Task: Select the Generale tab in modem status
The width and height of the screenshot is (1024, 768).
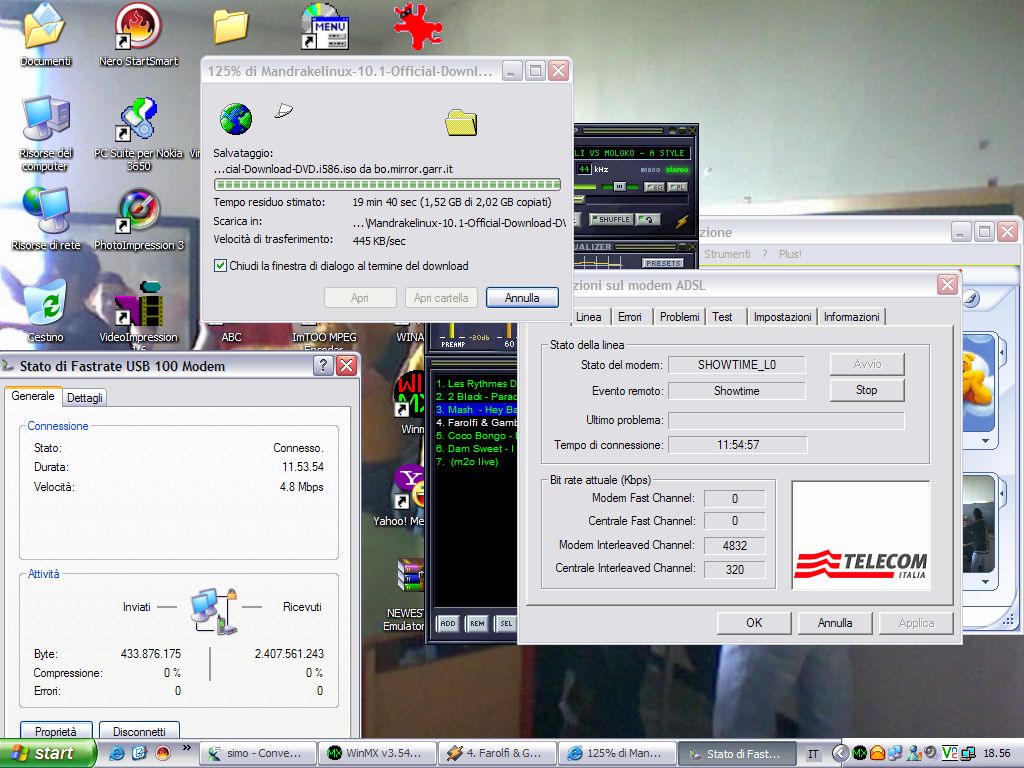Action: point(33,396)
